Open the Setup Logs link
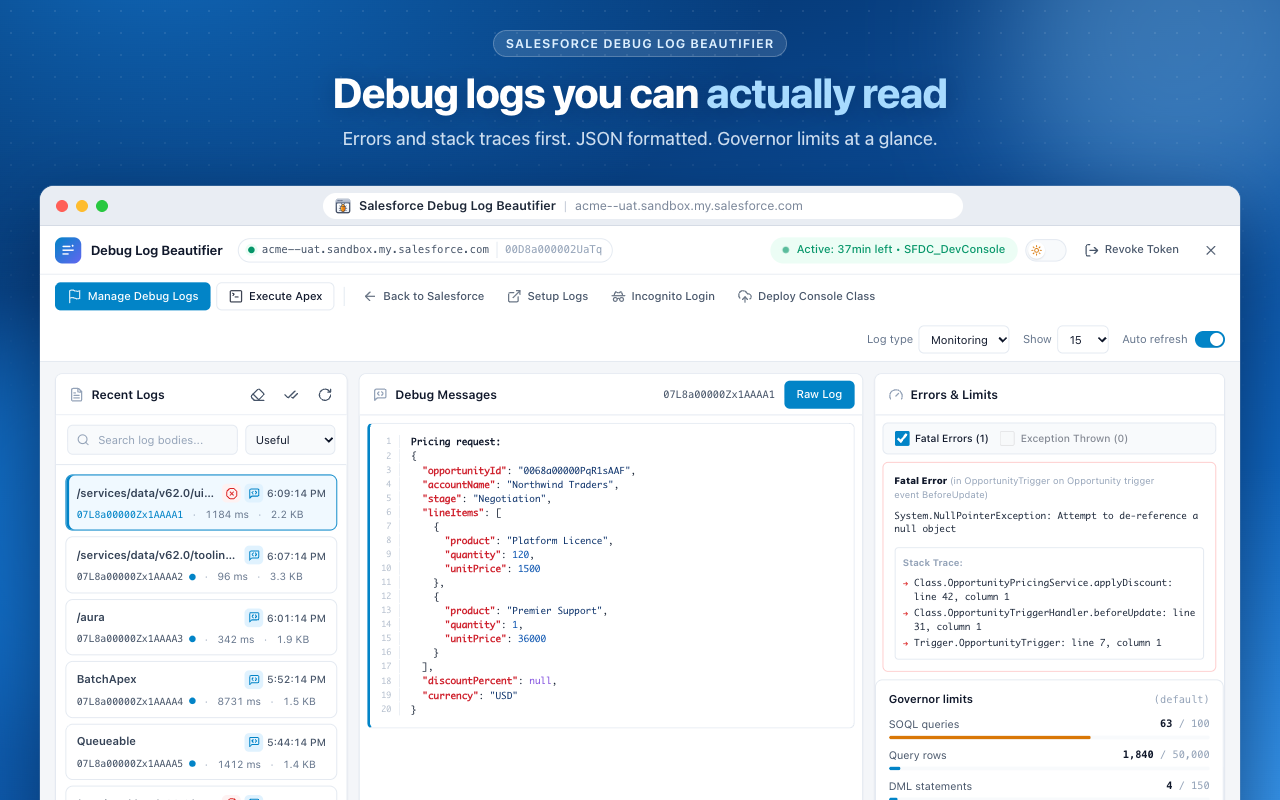The width and height of the screenshot is (1280, 800). tap(548, 296)
